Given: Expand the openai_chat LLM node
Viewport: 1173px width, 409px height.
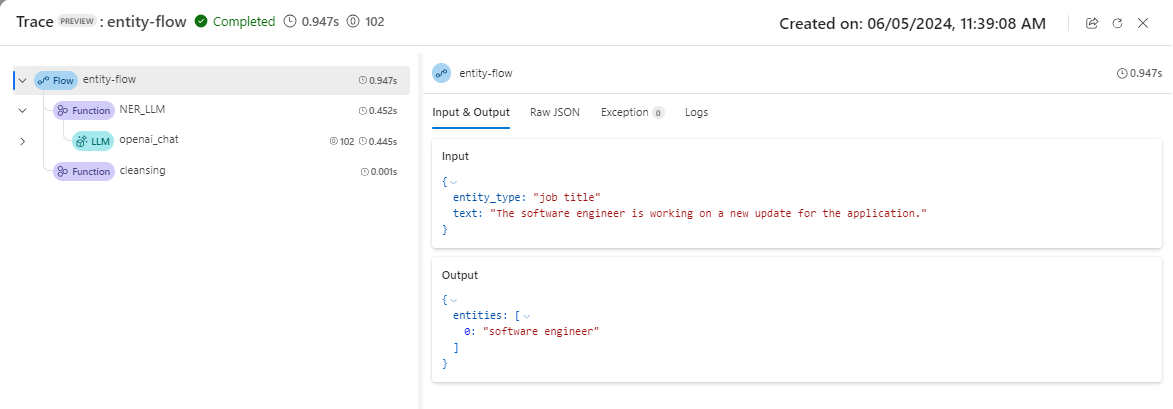Looking at the screenshot, I should pos(22,141).
